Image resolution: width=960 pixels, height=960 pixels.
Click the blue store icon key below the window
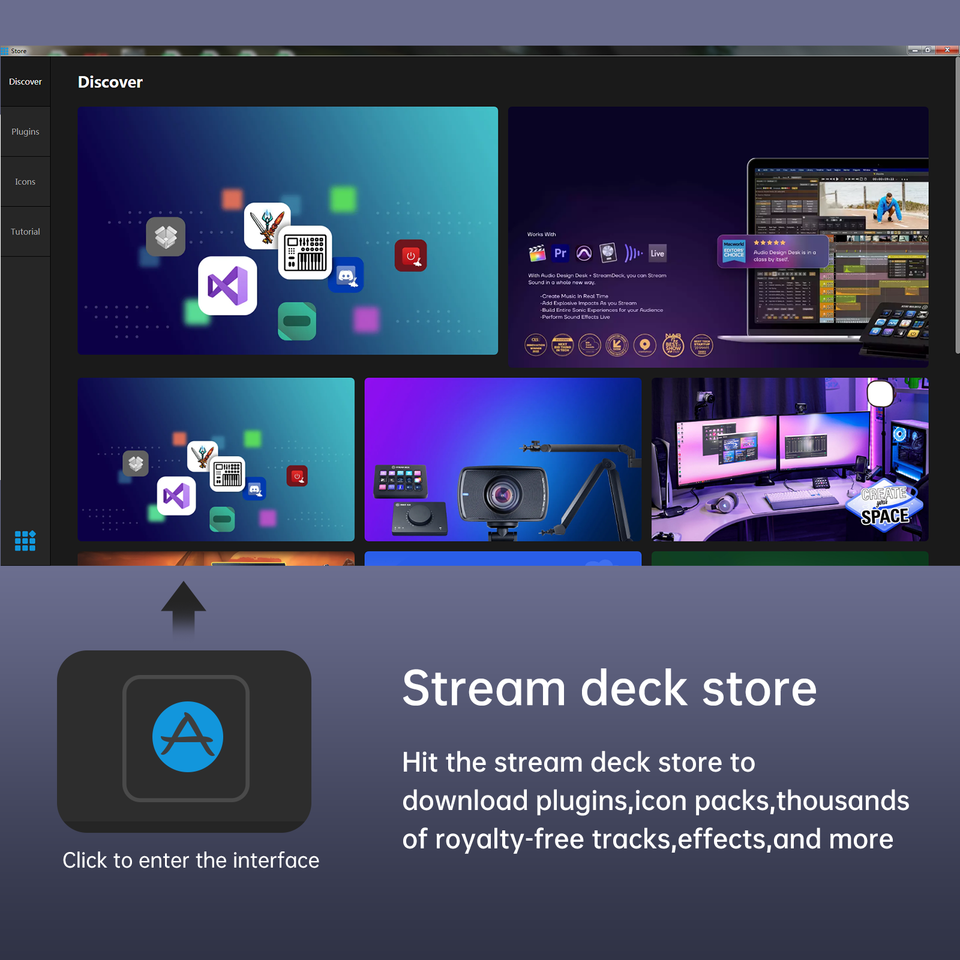[186, 738]
